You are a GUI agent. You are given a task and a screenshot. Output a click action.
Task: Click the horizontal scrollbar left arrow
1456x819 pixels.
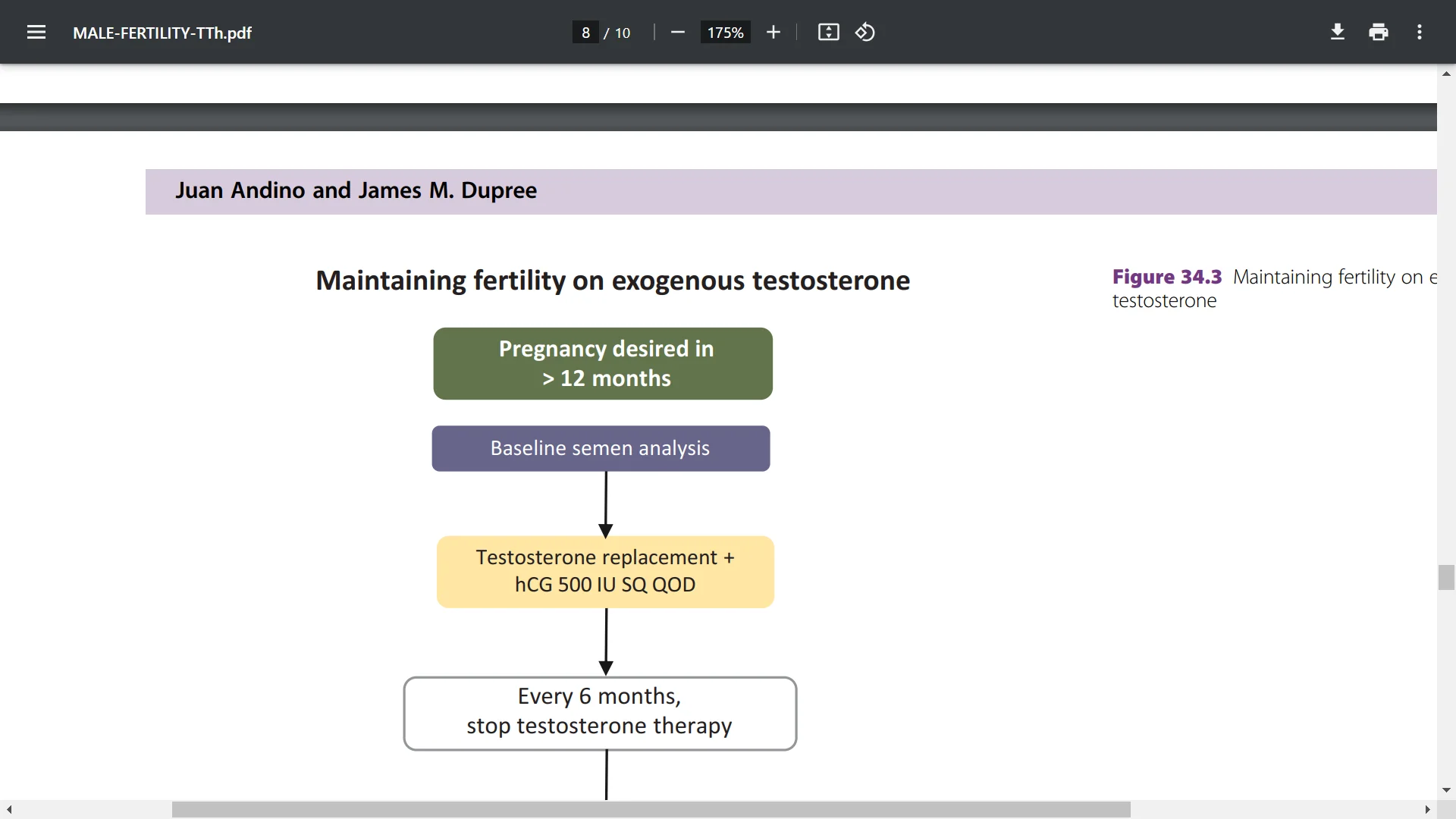(9, 810)
